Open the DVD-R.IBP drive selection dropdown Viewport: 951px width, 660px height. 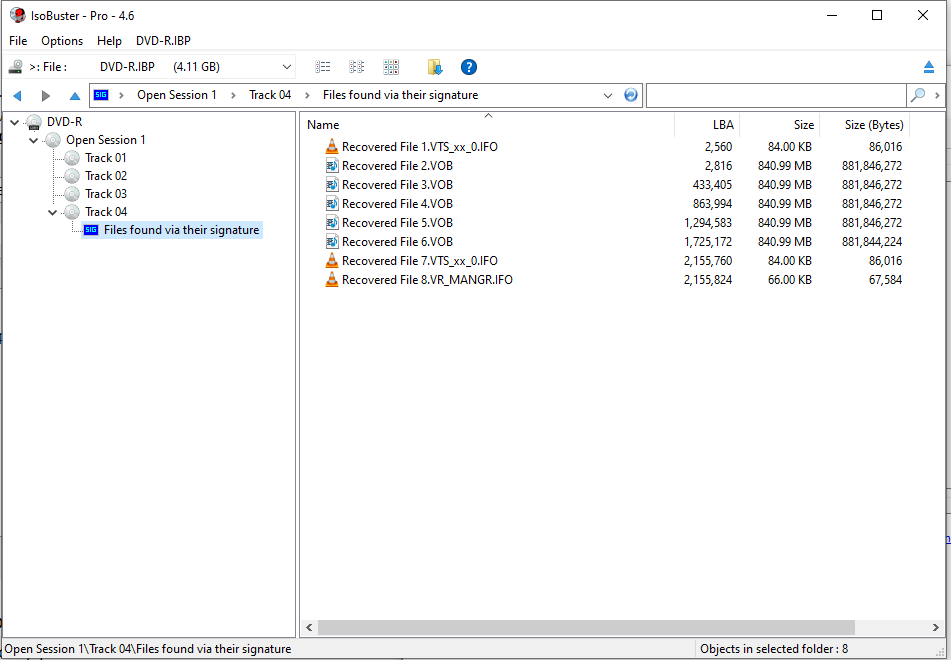coord(286,67)
